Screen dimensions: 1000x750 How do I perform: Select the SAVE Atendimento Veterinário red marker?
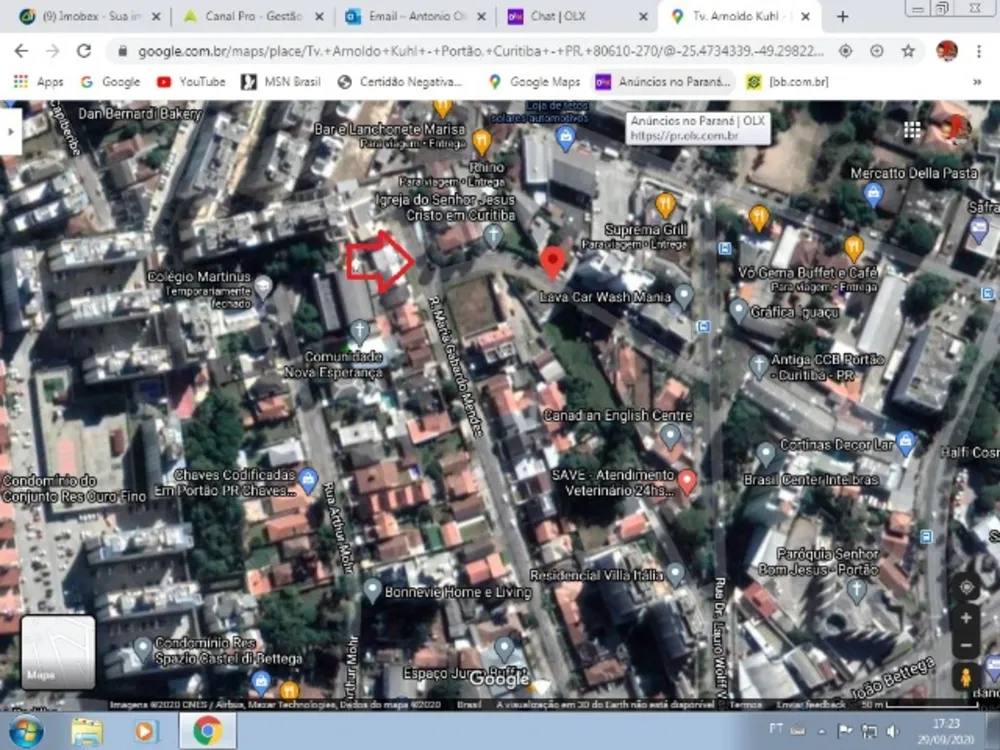[x=687, y=482]
